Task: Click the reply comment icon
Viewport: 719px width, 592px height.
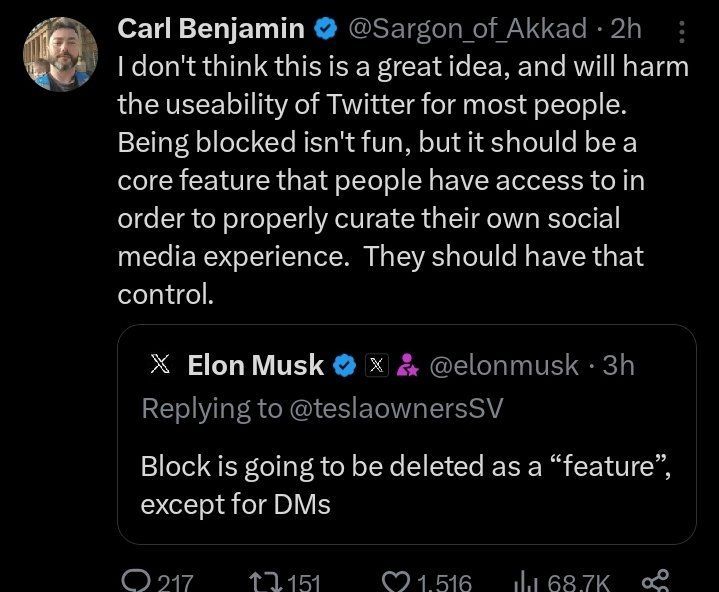Action: pos(134,581)
